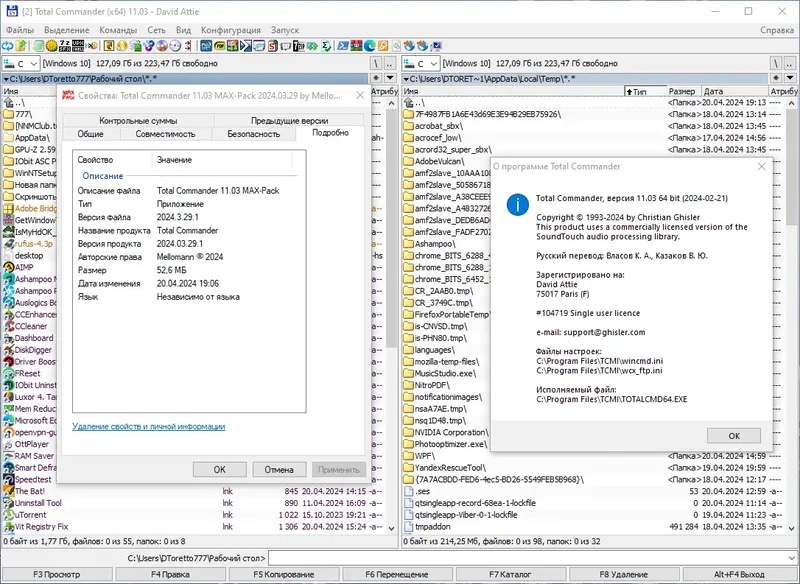Click the Удаление свойств и личной информации link
This screenshot has width=800, height=584.
coord(148,426)
